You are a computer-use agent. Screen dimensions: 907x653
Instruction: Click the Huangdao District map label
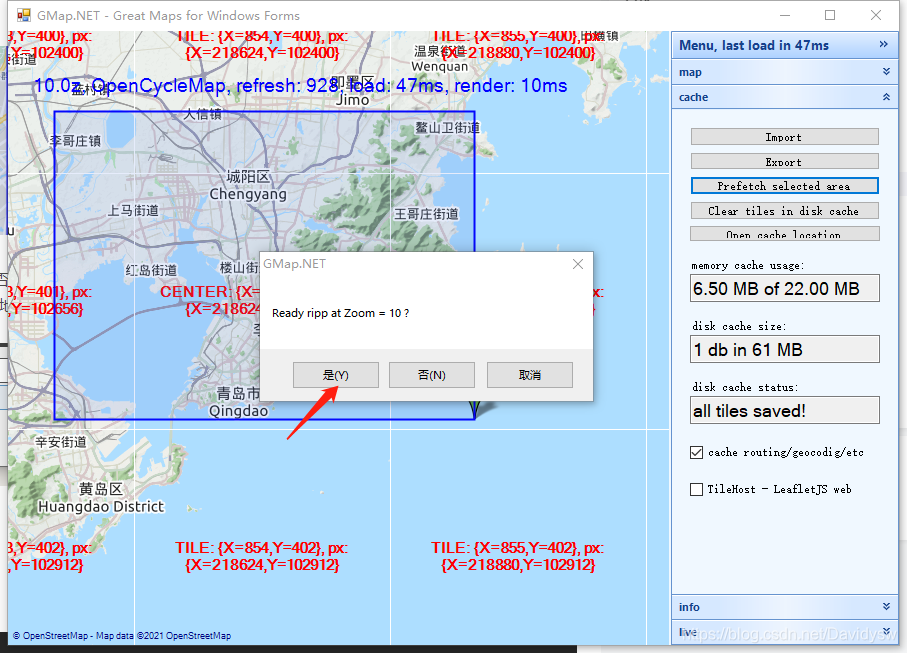101,506
